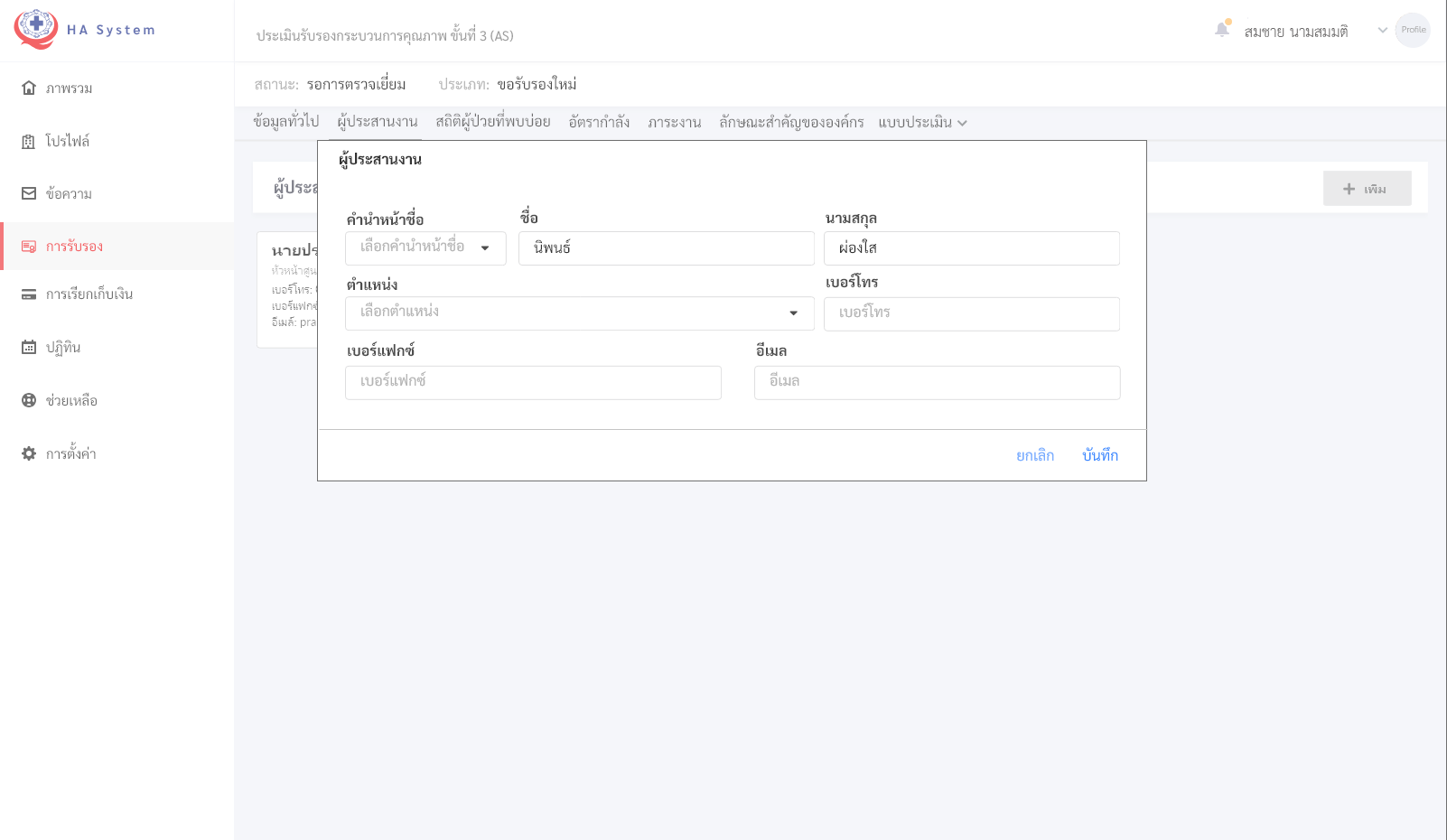Expand the แบบประเมิน tab chevron
The width and height of the screenshot is (1447, 840).
[x=962, y=123]
